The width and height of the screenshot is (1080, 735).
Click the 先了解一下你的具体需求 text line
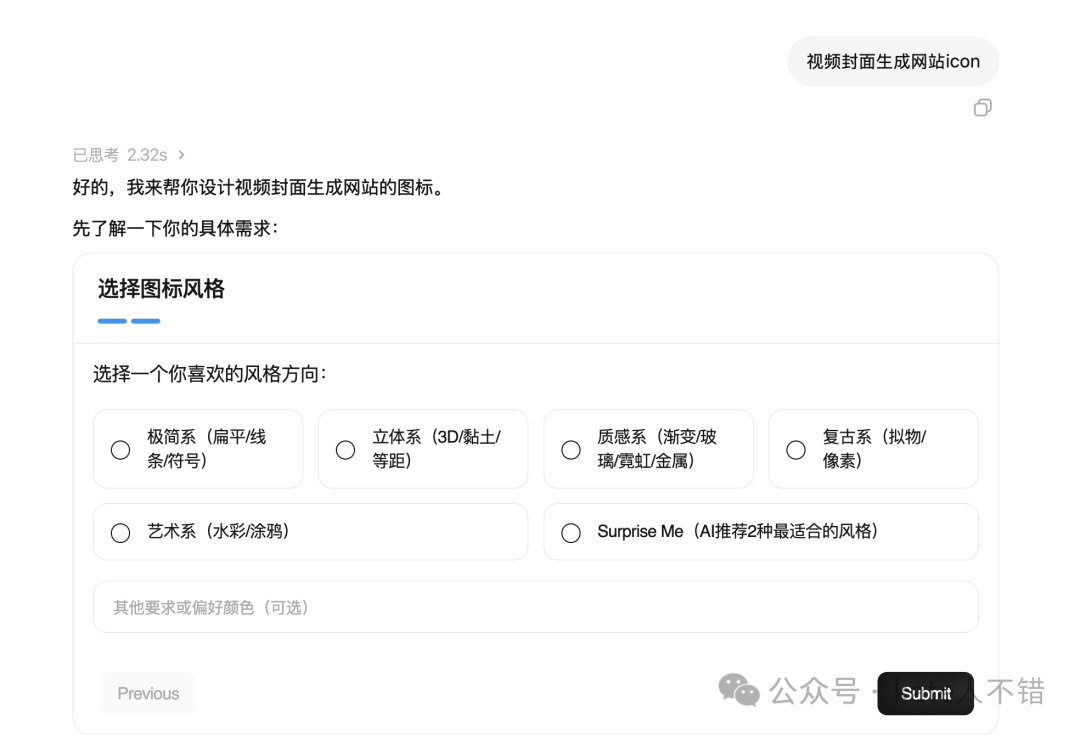(x=175, y=228)
